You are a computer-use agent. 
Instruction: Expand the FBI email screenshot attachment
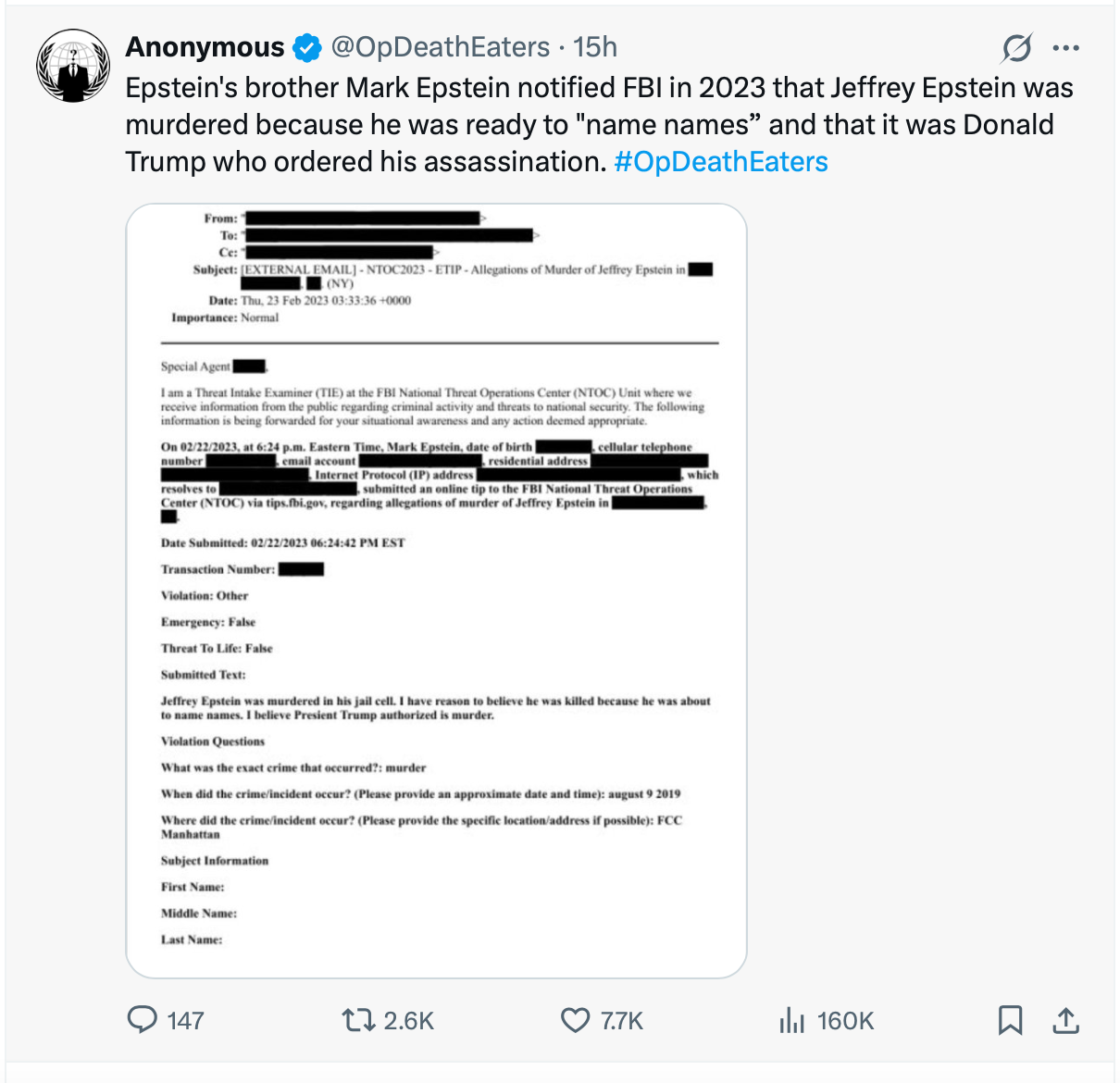click(437, 590)
